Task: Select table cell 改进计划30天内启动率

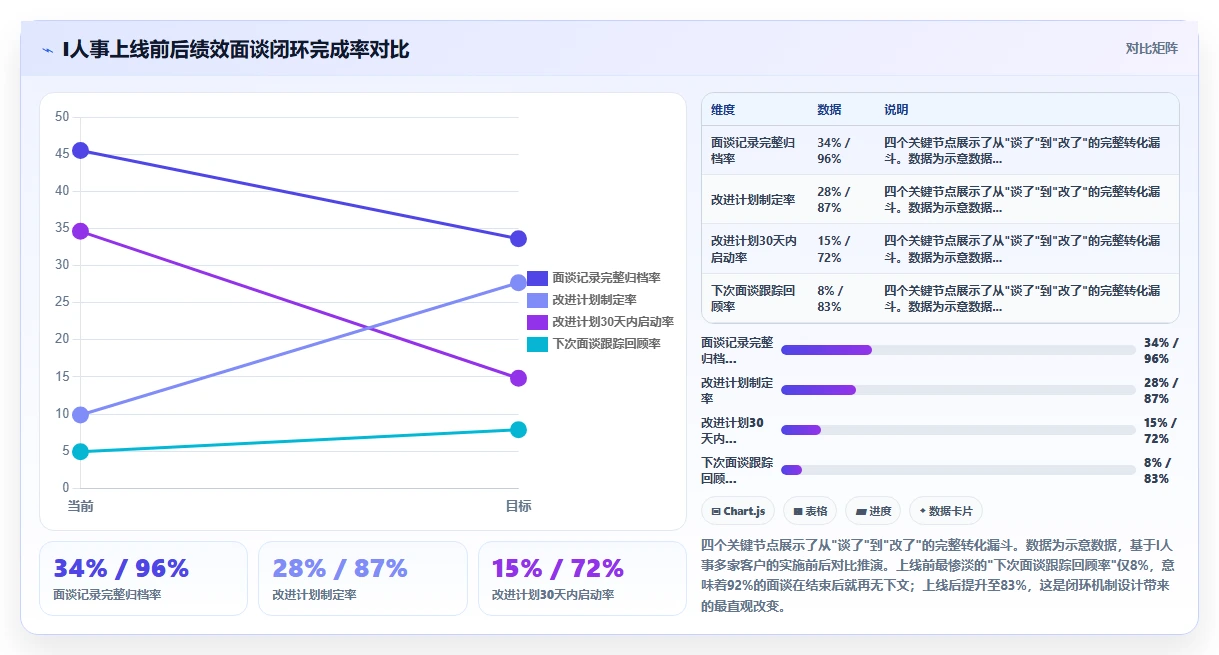Action: point(754,249)
